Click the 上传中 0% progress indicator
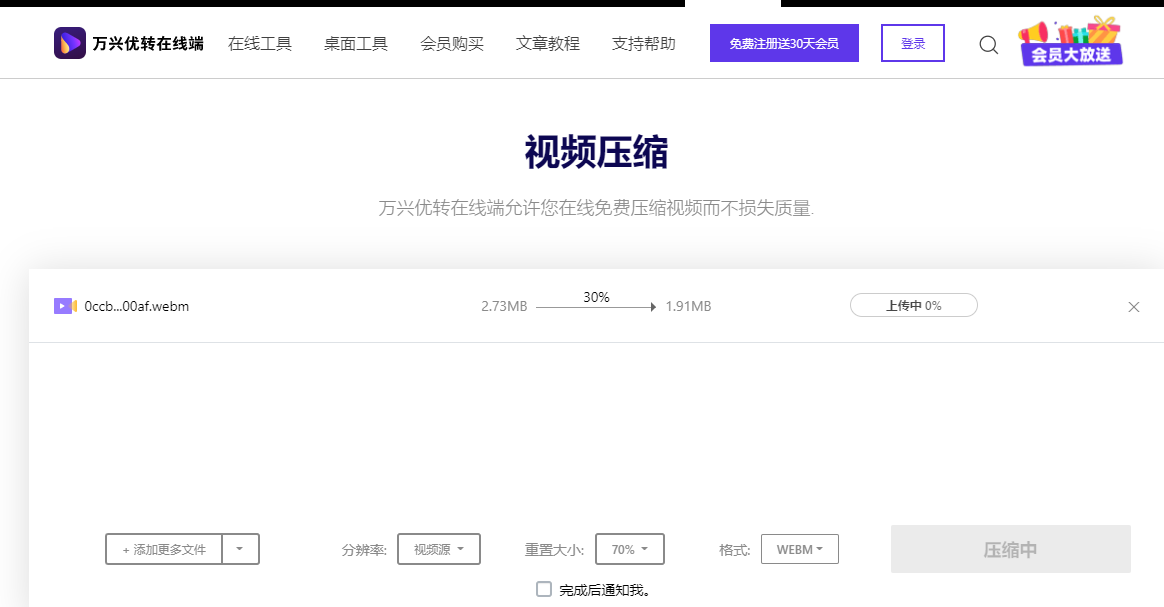1164x607 pixels. (913, 305)
